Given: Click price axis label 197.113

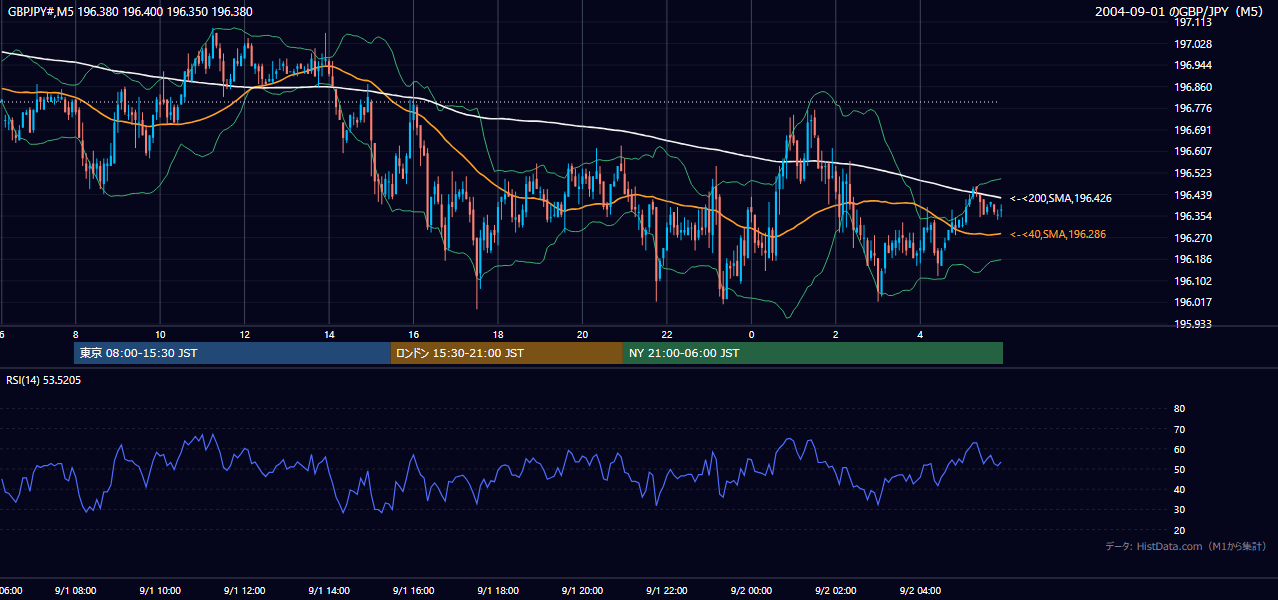Looking at the screenshot, I should point(1193,23).
